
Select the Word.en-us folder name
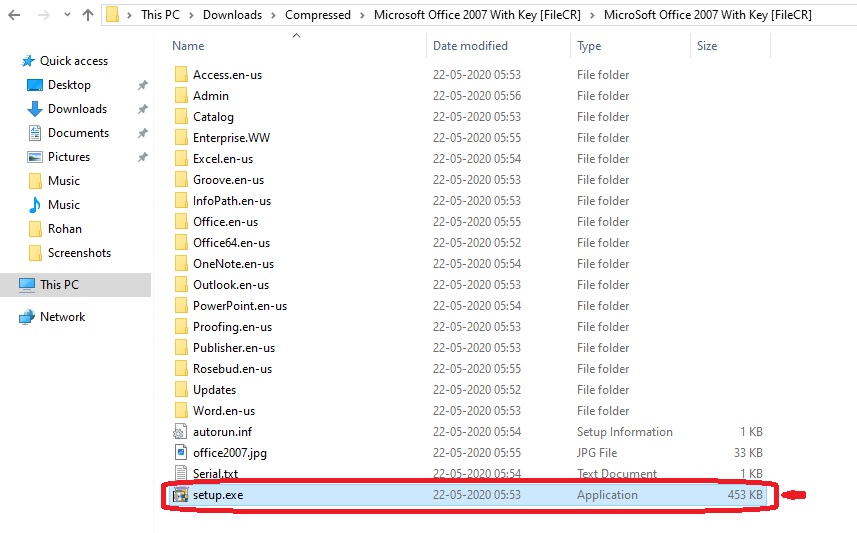coord(224,411)
